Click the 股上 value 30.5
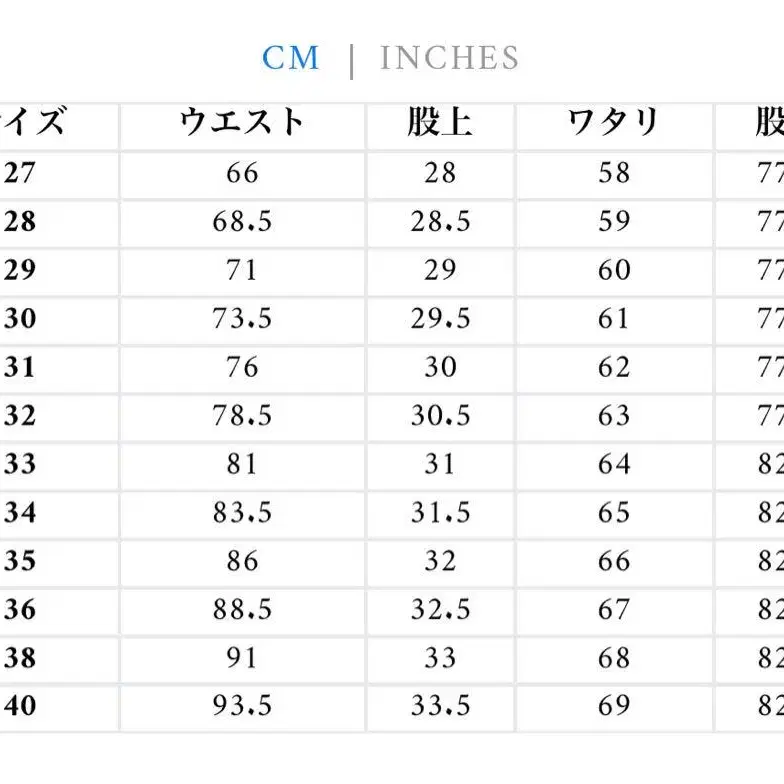The image size is (784, 784). (440, 415)
